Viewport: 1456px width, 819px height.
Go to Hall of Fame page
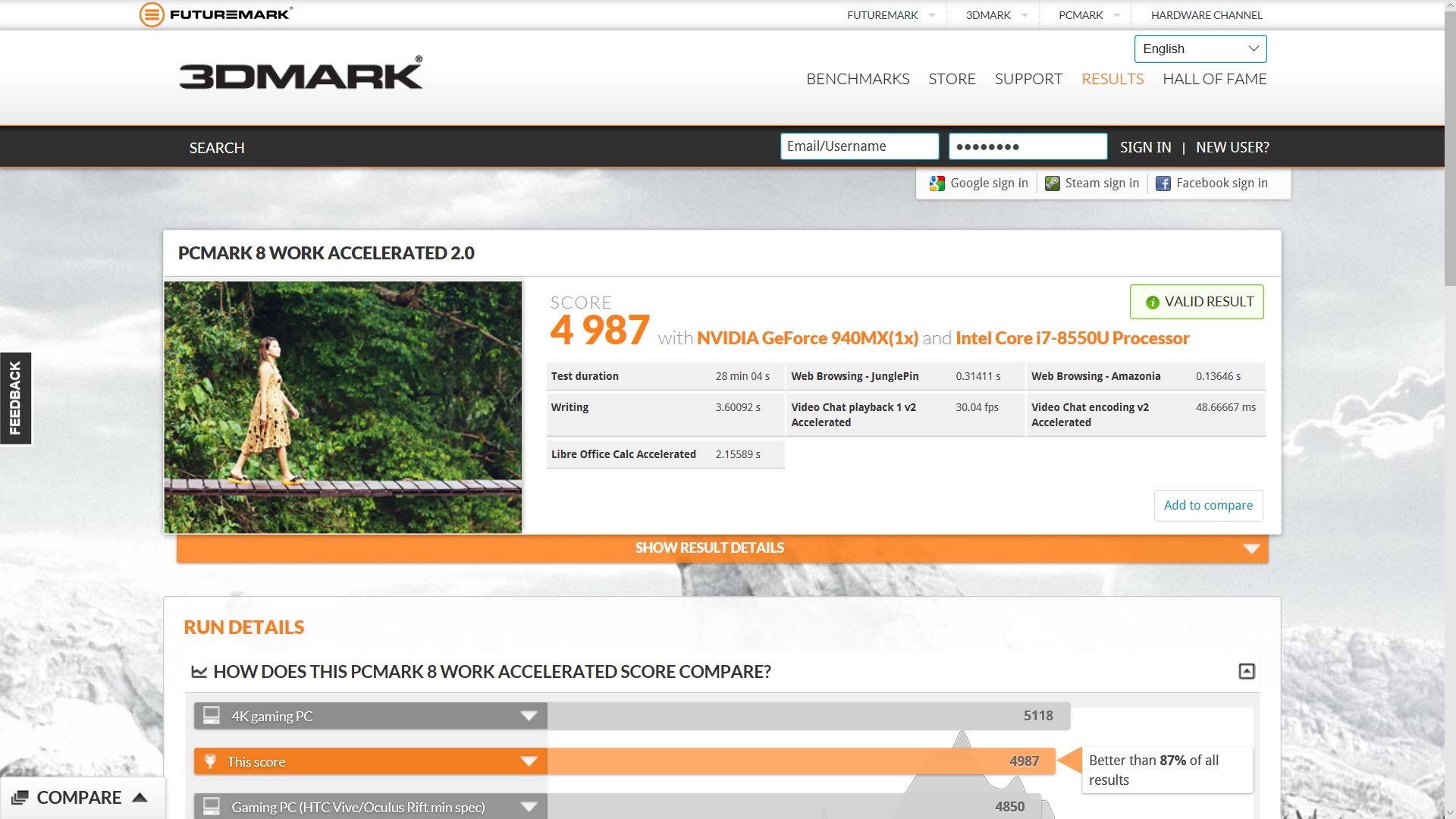pos(1214,79)
